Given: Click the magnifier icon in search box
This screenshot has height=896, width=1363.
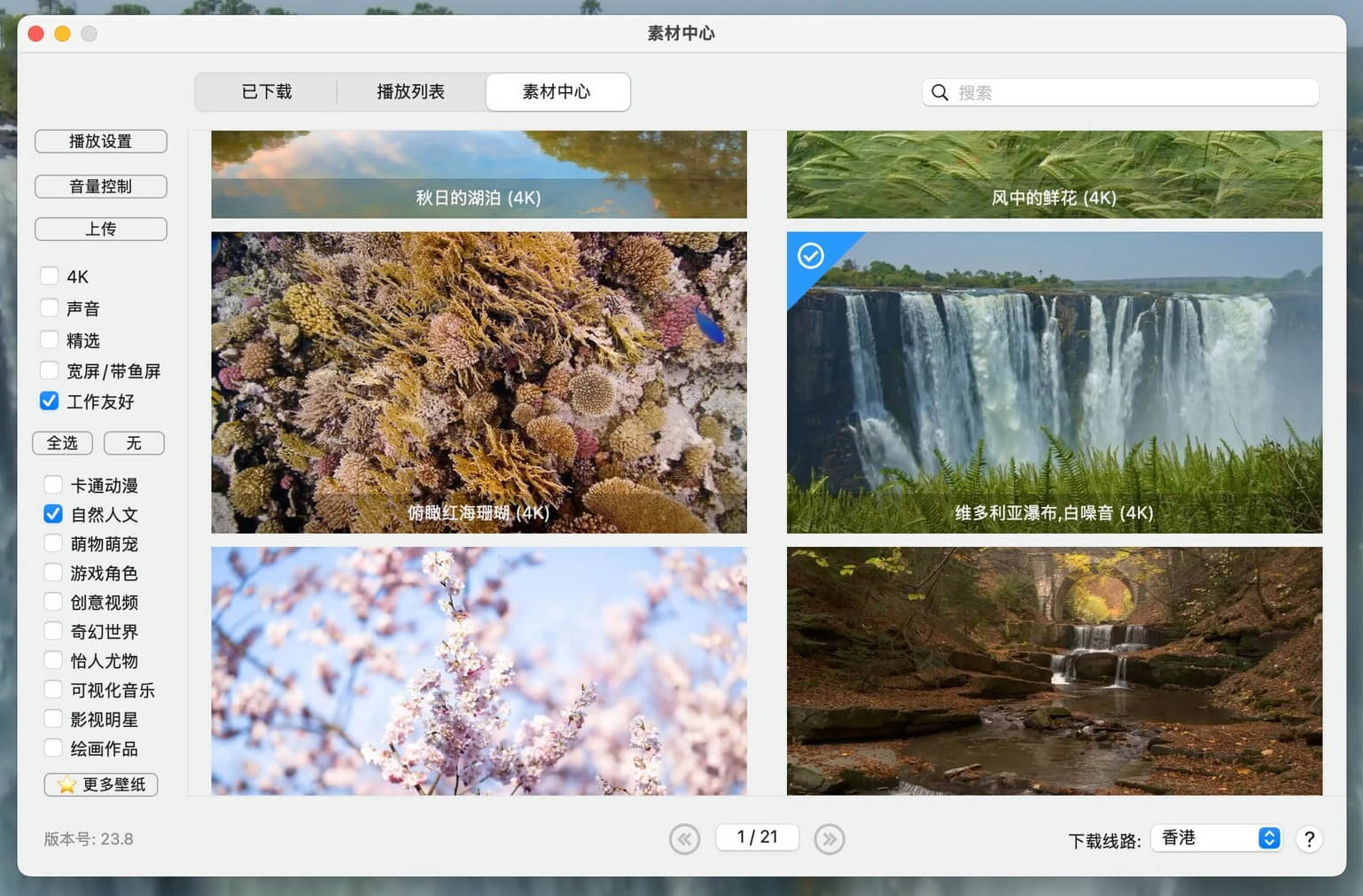Looking at the screenshot, I should 940,92.
